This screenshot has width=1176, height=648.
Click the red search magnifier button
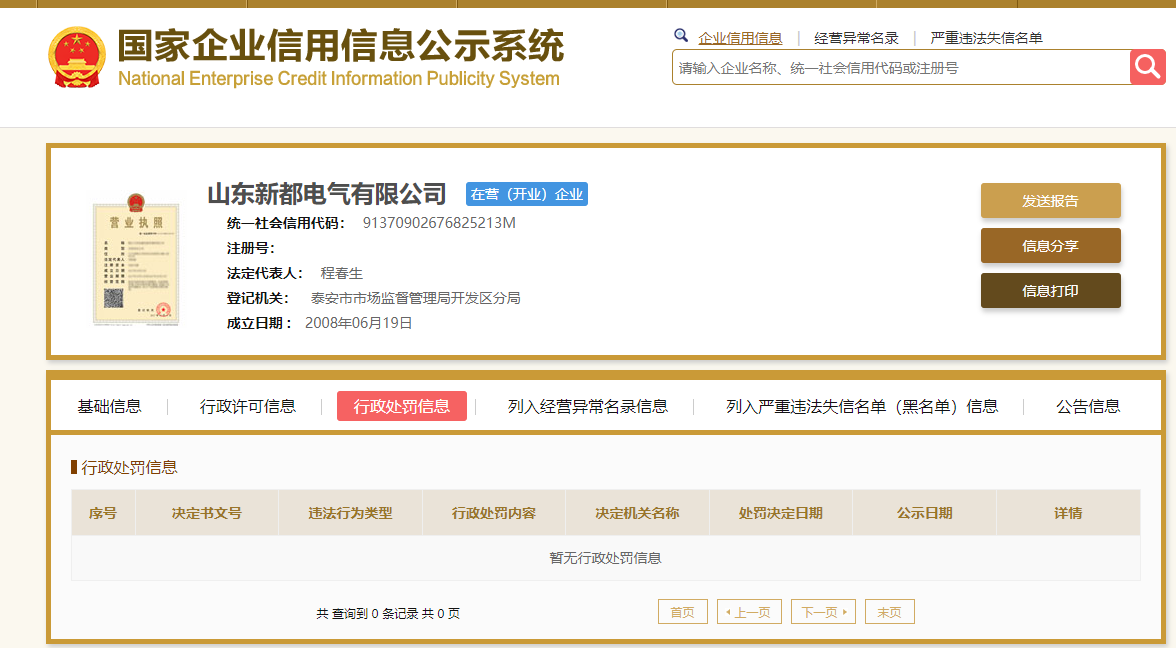pyautogui.click(x=1148, y=68)
